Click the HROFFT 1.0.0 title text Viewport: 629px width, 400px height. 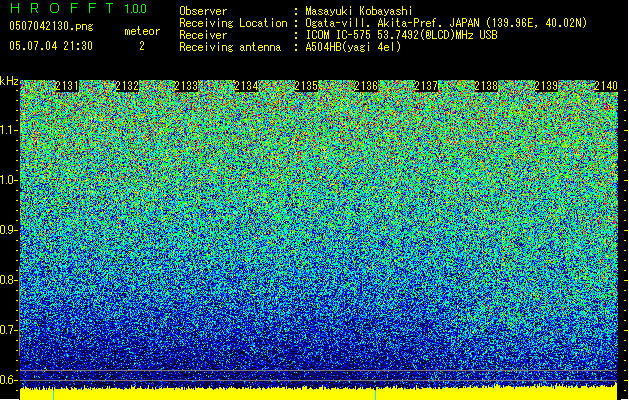[78, 8]
